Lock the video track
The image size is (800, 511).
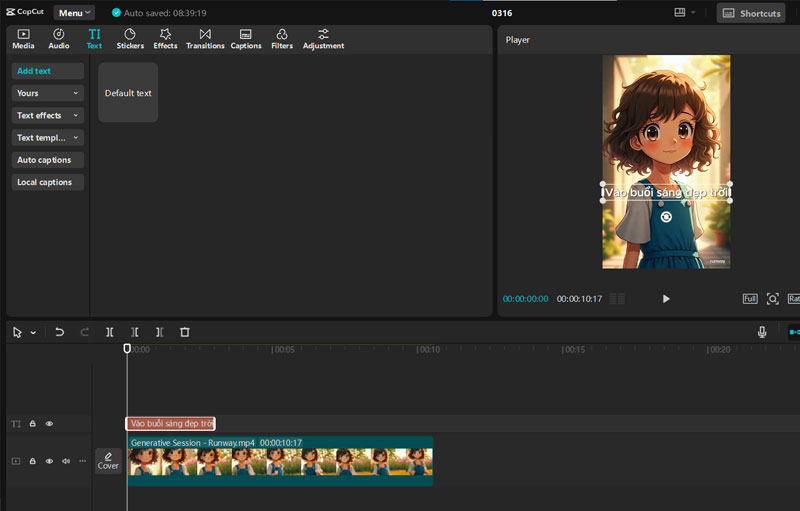(x=33, y=461)
